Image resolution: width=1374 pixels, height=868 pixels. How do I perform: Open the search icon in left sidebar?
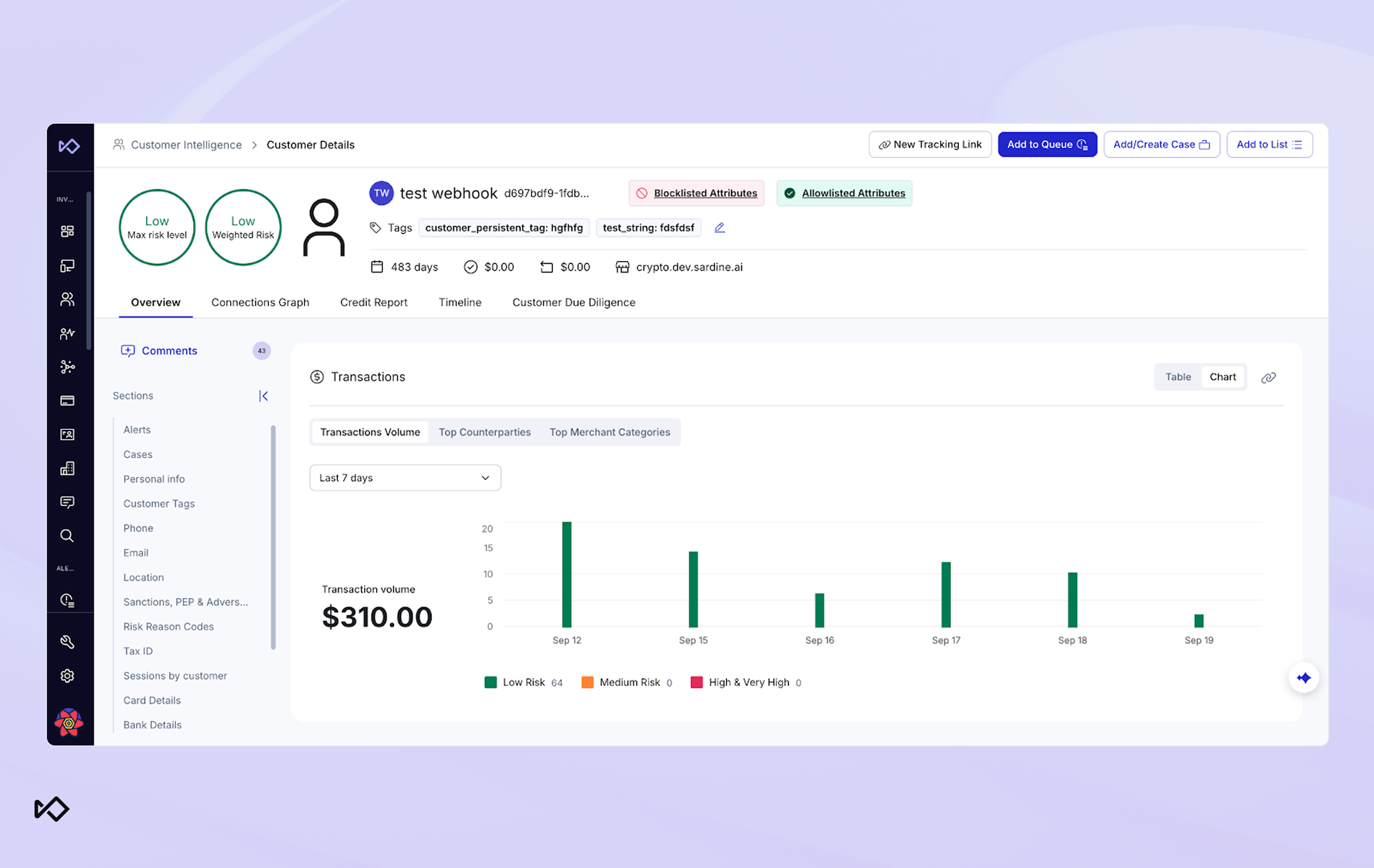point(67,536)
